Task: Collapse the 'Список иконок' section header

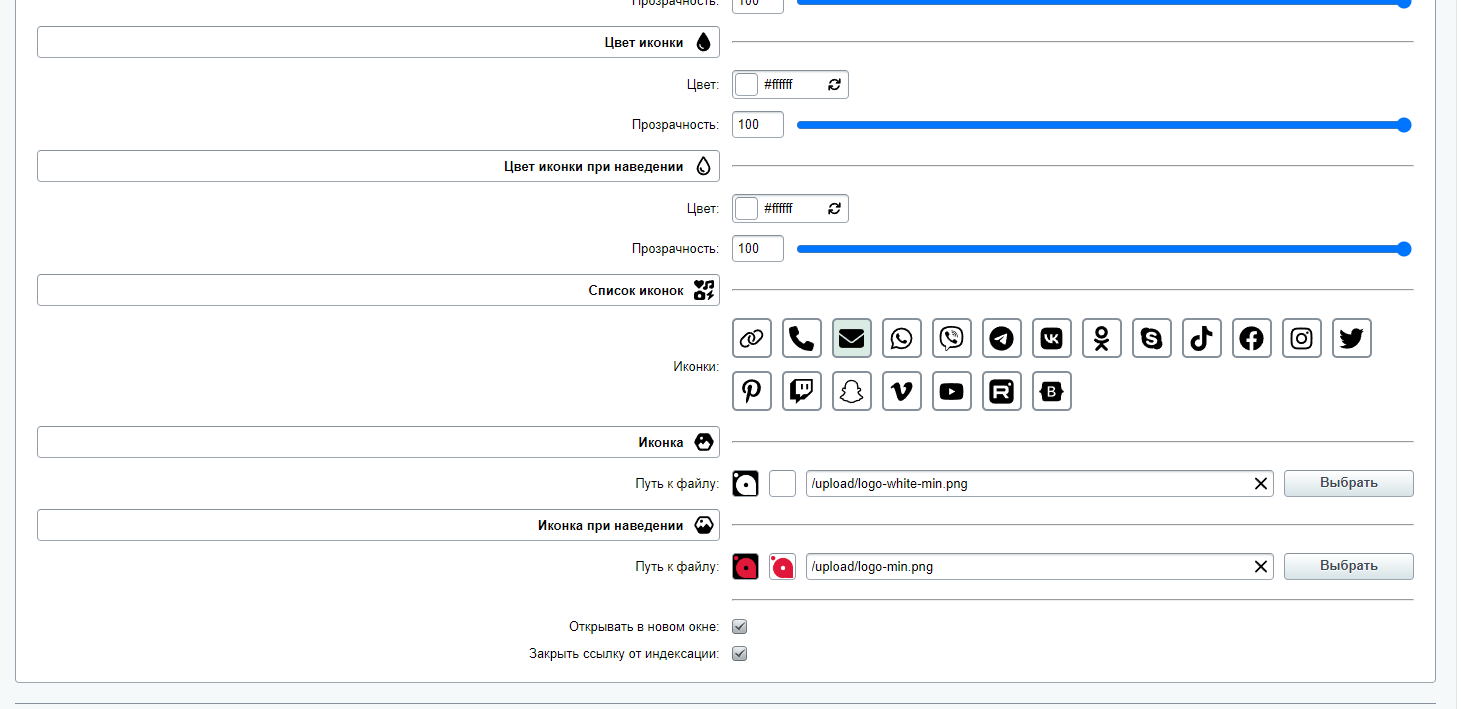Action: [x=378, y=290]
